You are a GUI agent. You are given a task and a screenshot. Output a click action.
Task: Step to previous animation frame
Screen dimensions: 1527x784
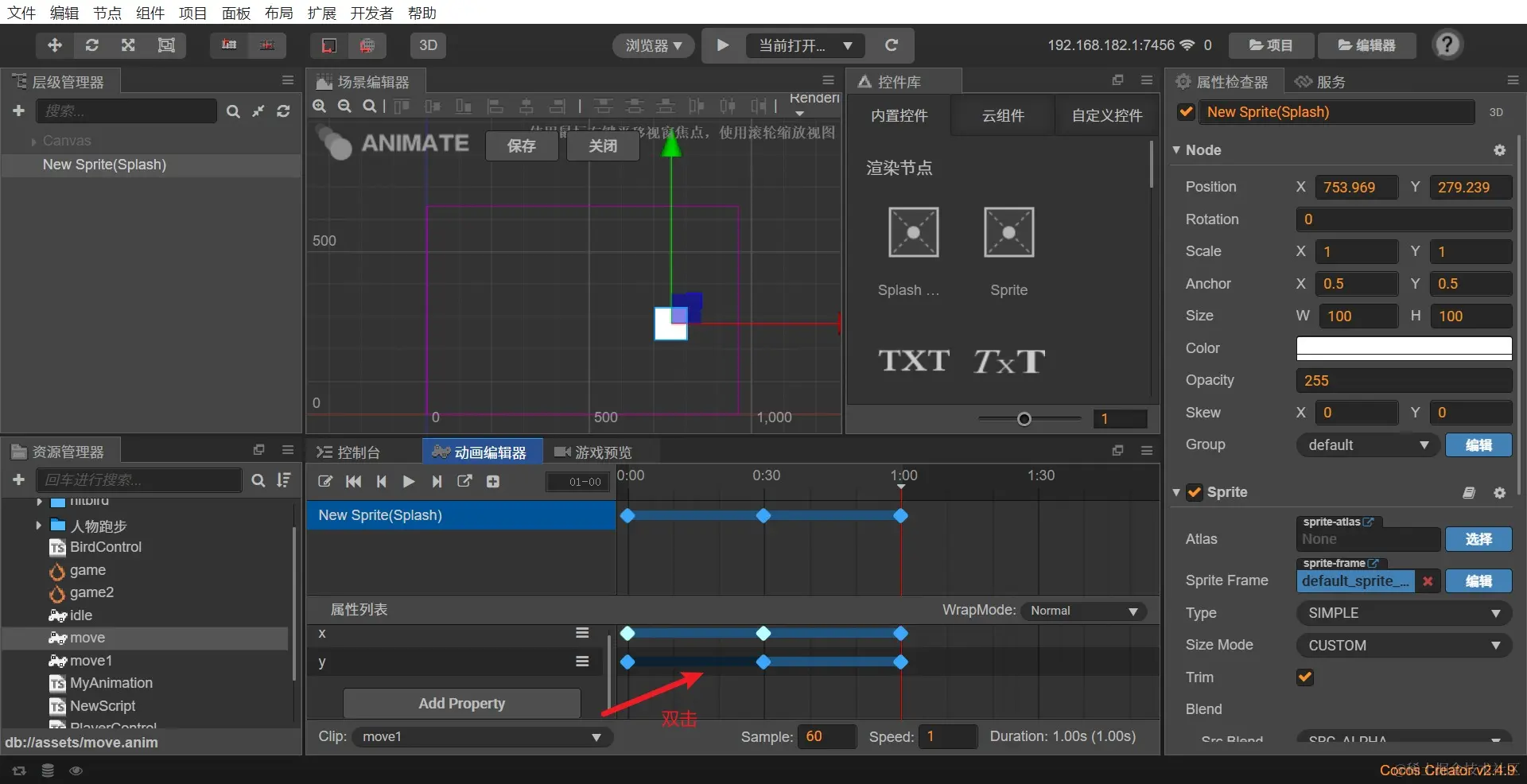382,481
